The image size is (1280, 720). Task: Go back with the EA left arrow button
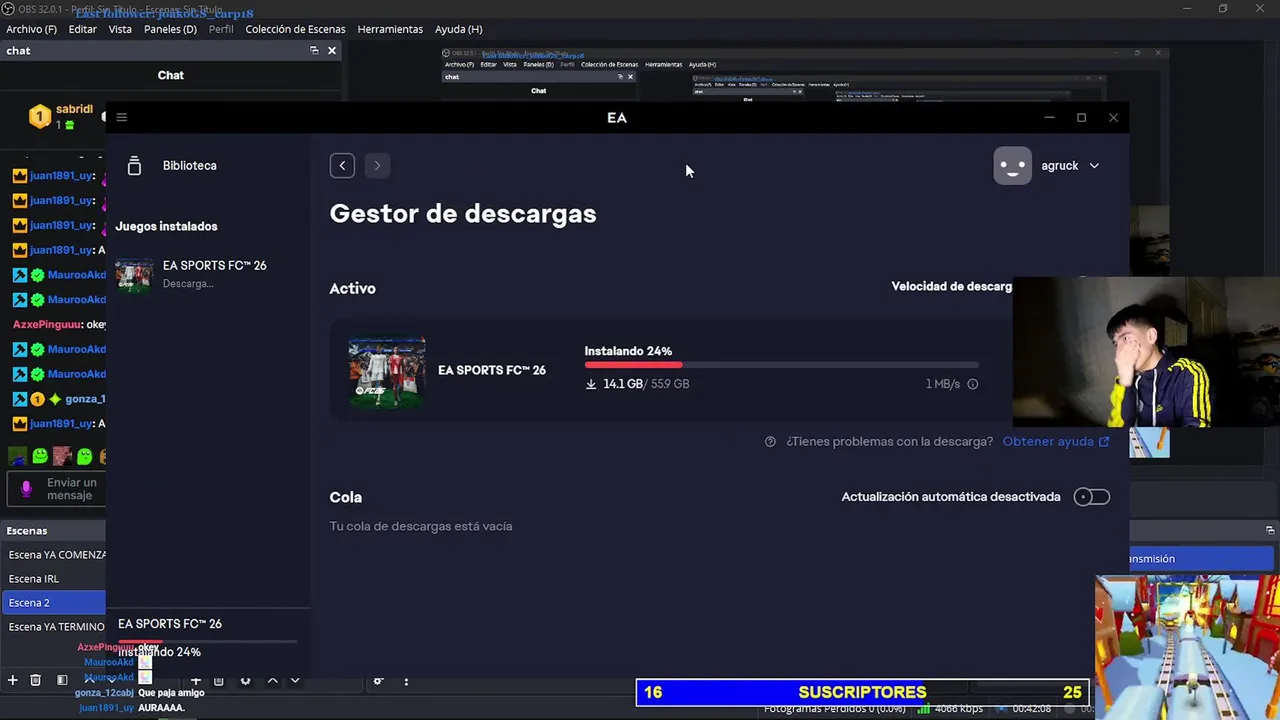pos(342,166)
